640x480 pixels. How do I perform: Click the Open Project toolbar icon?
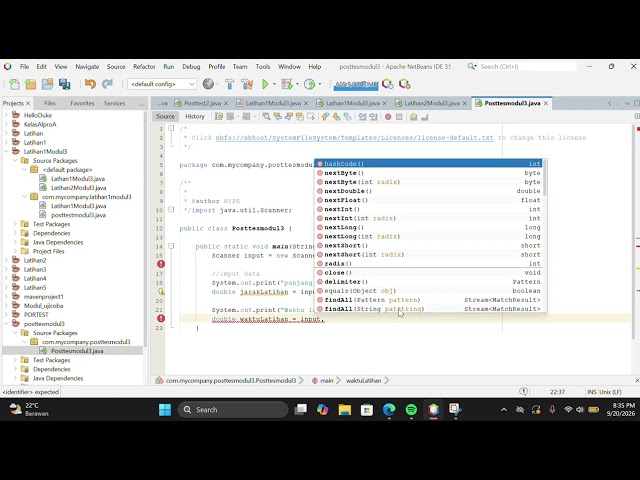[x=47, y=84]
